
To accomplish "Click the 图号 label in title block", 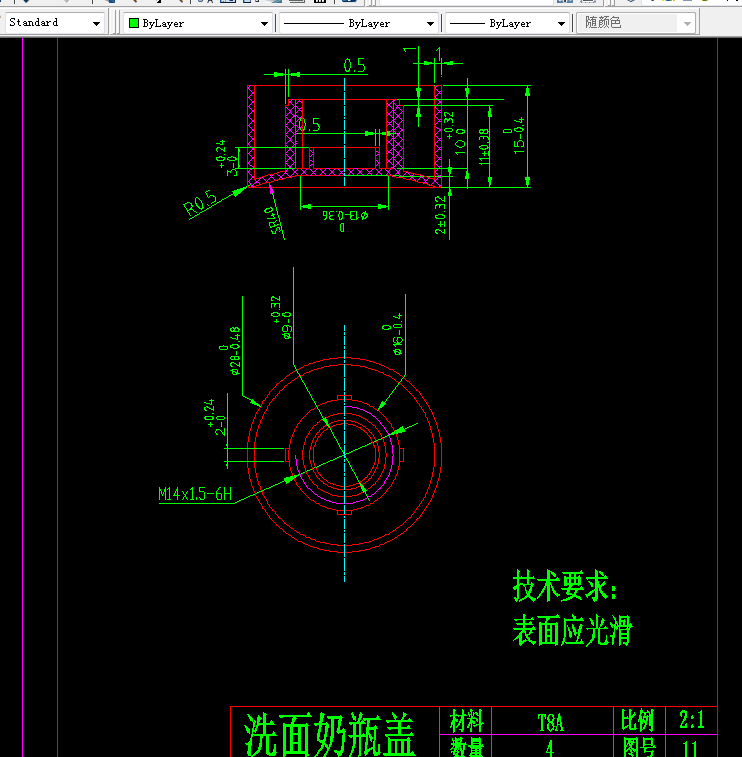I will 639,747.
